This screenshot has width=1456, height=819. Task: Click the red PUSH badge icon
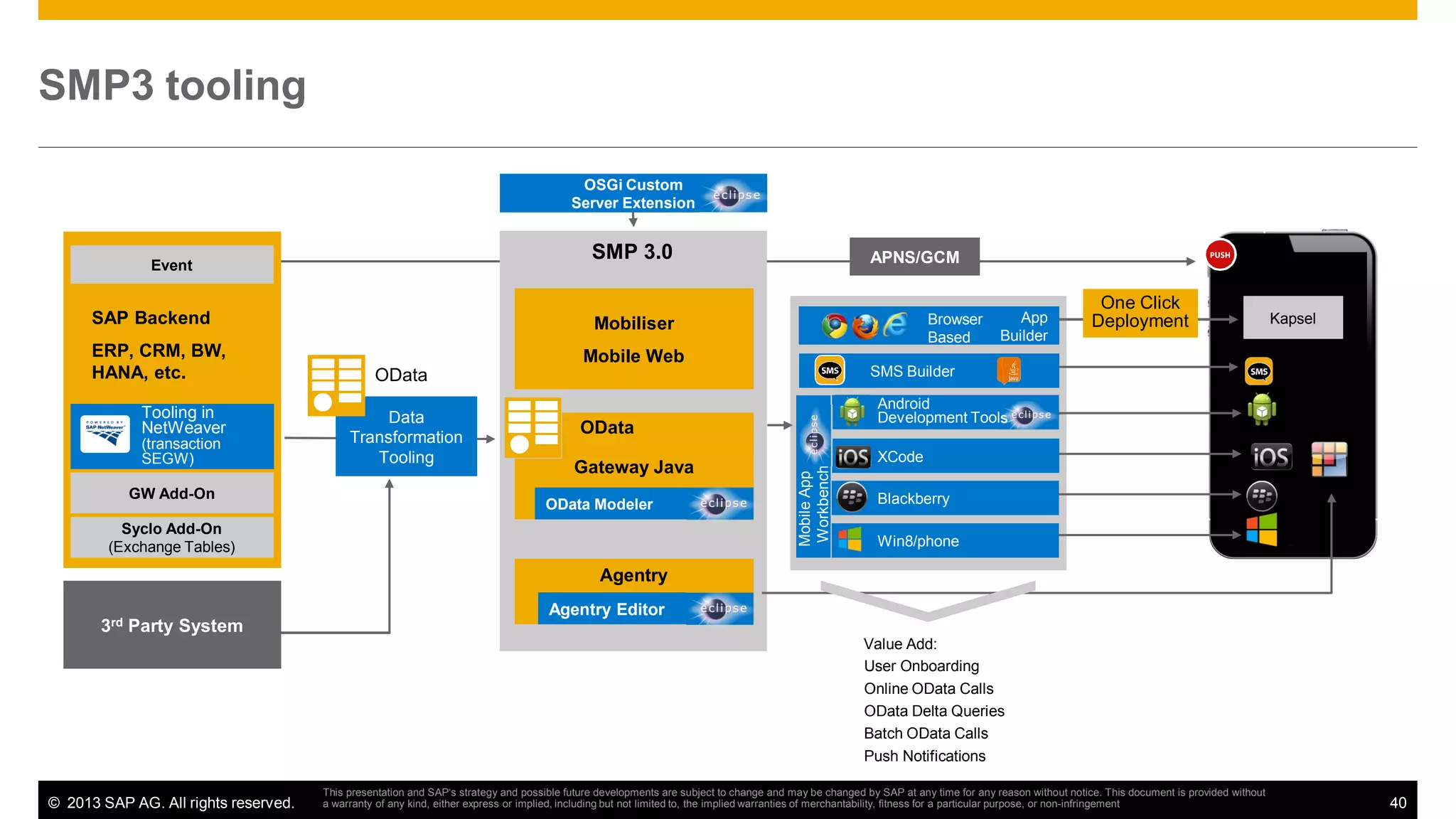1220,255
